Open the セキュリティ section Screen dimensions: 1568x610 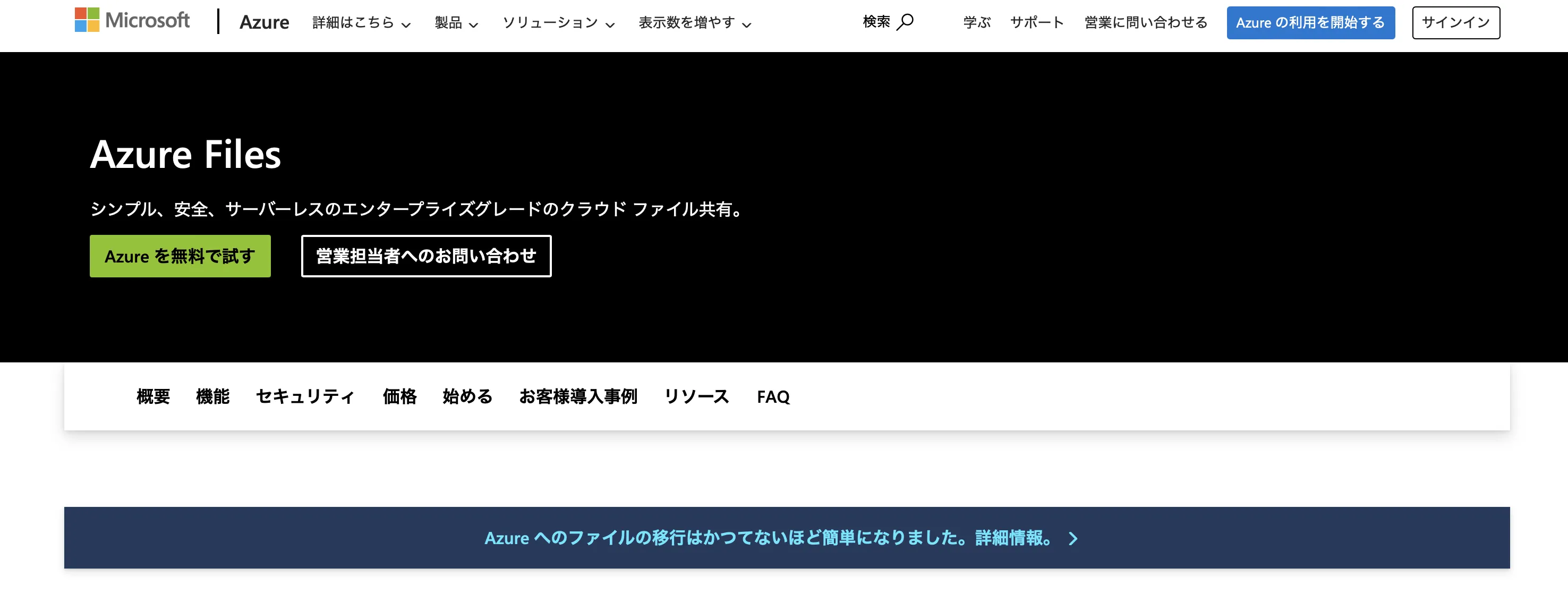[x=306, y=397]
